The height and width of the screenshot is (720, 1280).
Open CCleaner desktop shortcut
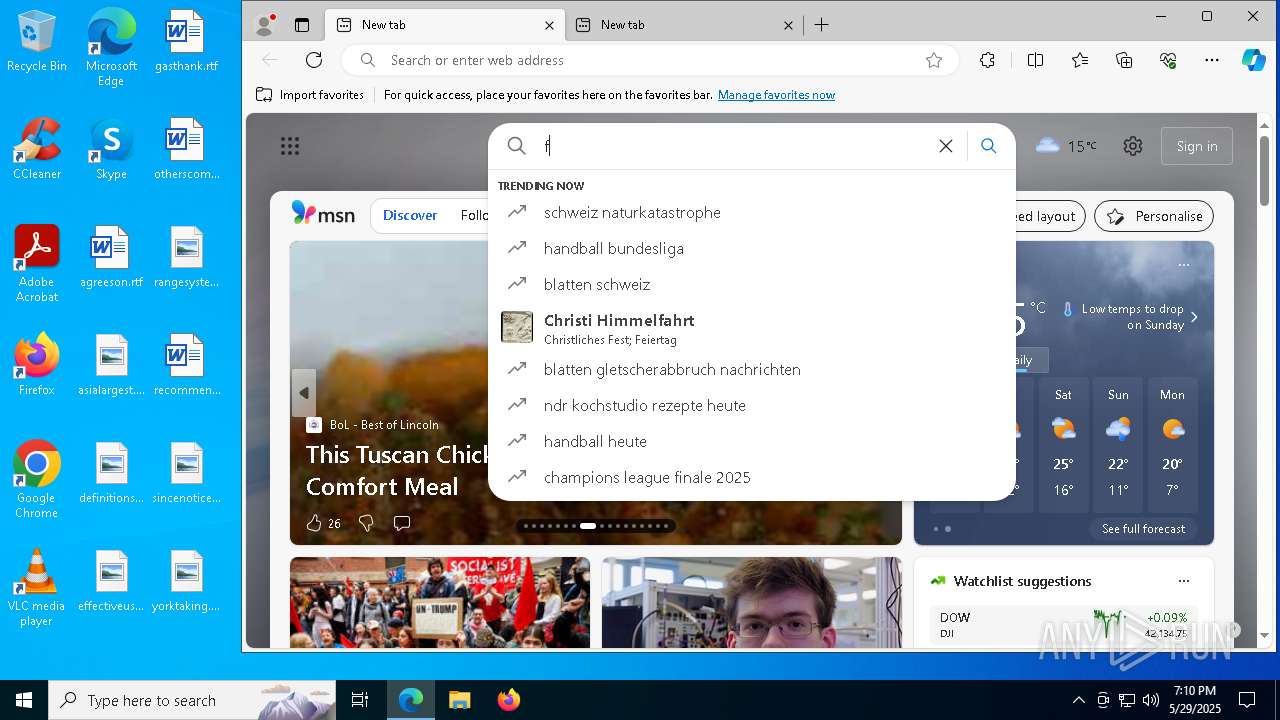(37, 149)
